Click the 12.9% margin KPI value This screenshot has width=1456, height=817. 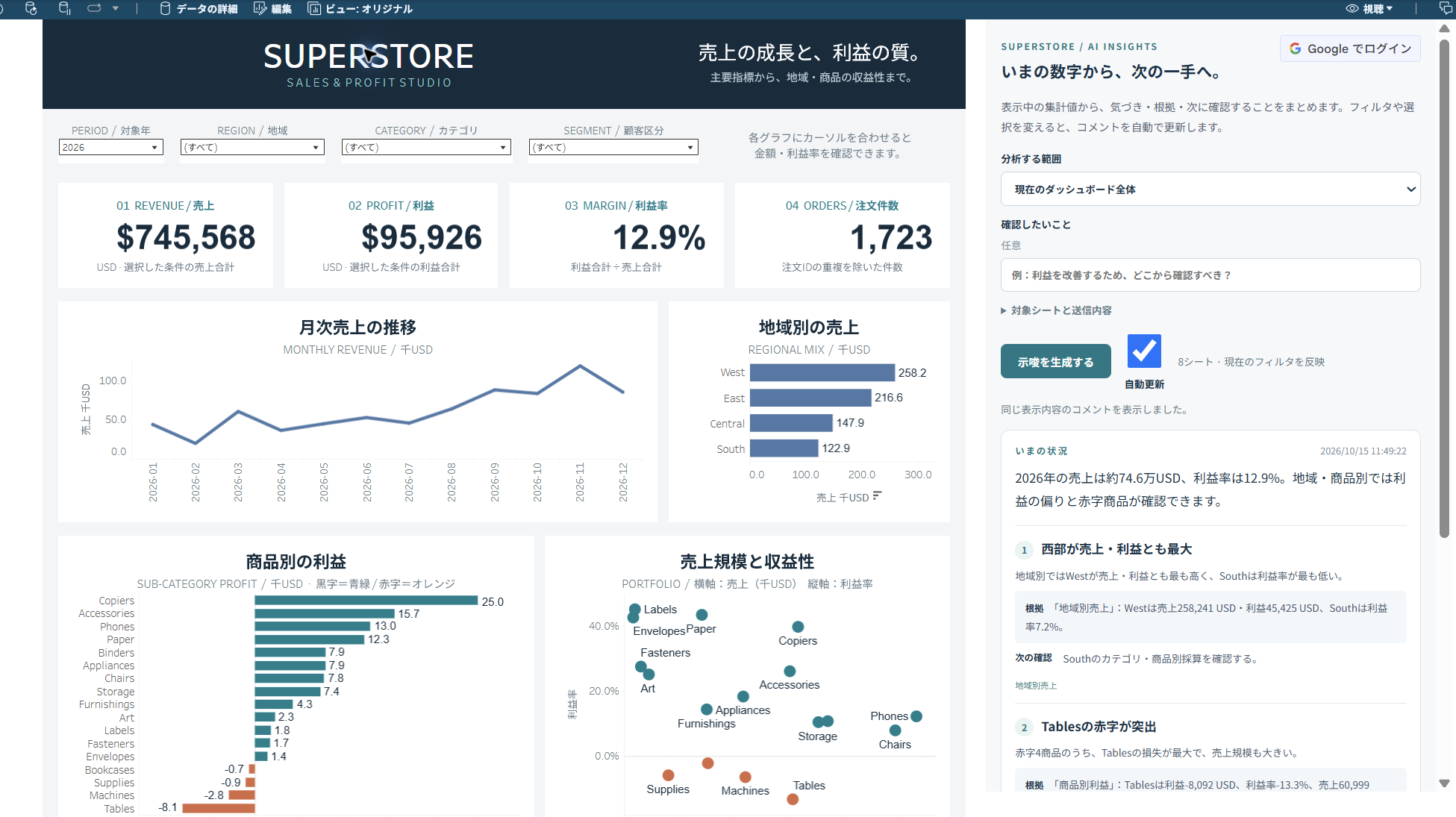[658, 238]
